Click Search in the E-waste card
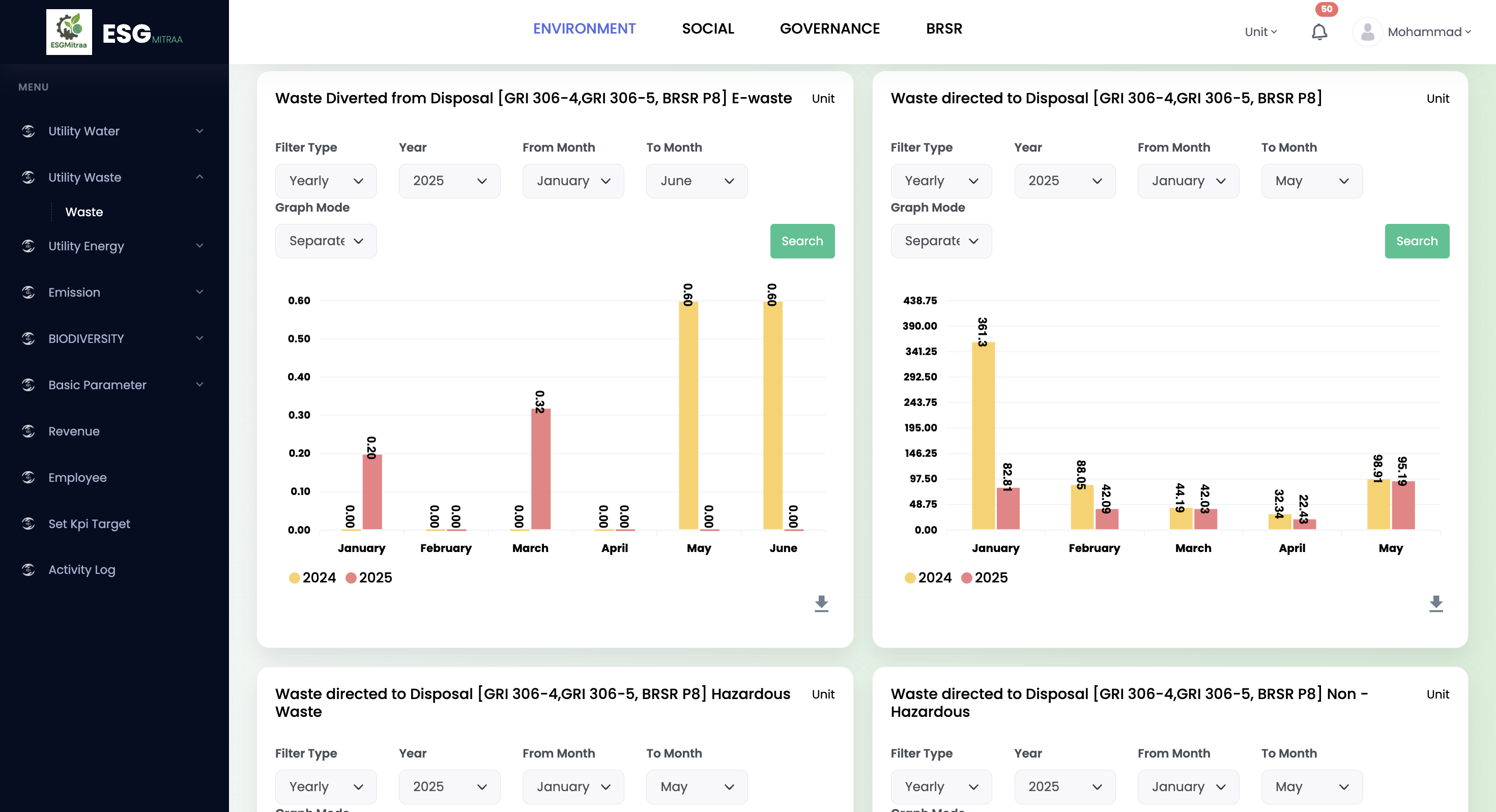 pyautogui.click(x=801, y=241)
